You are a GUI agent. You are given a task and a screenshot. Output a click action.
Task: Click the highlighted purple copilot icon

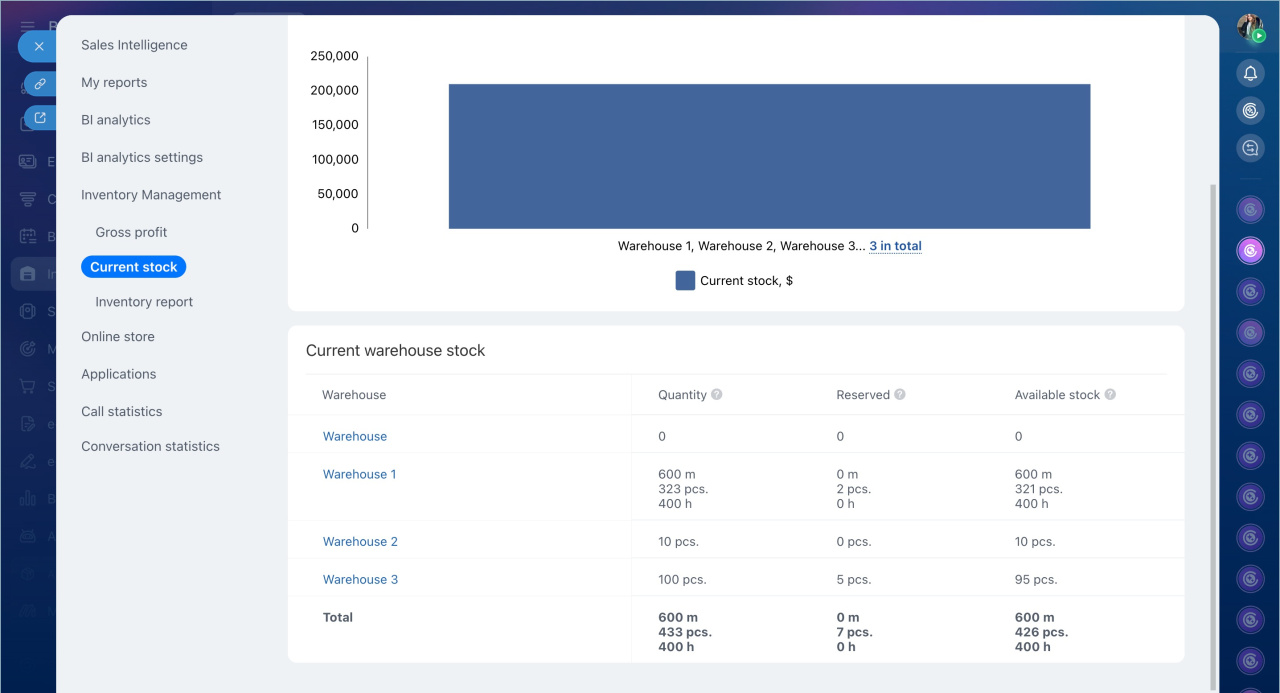pyautogui.click(x=1250, y=250)
